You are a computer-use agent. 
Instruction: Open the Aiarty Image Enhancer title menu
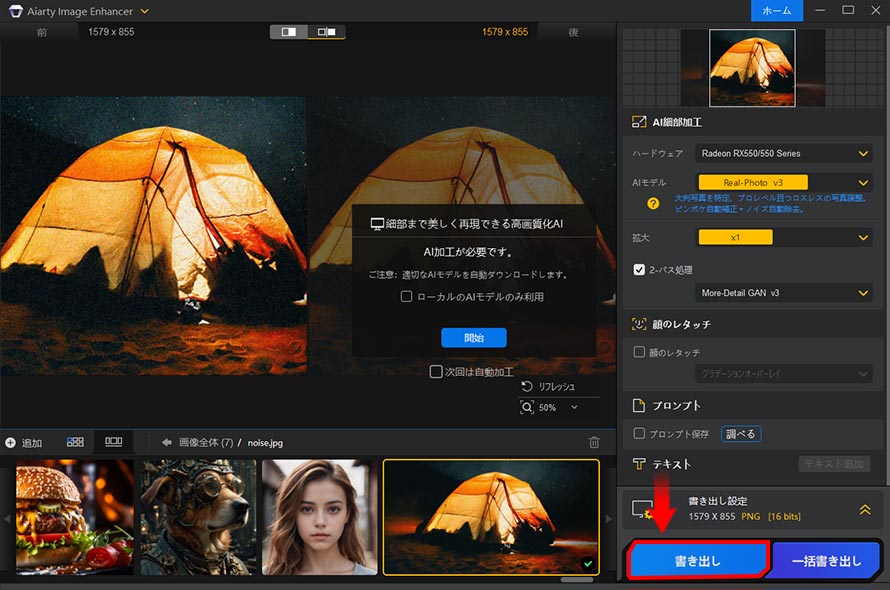[x=145, y=11]
